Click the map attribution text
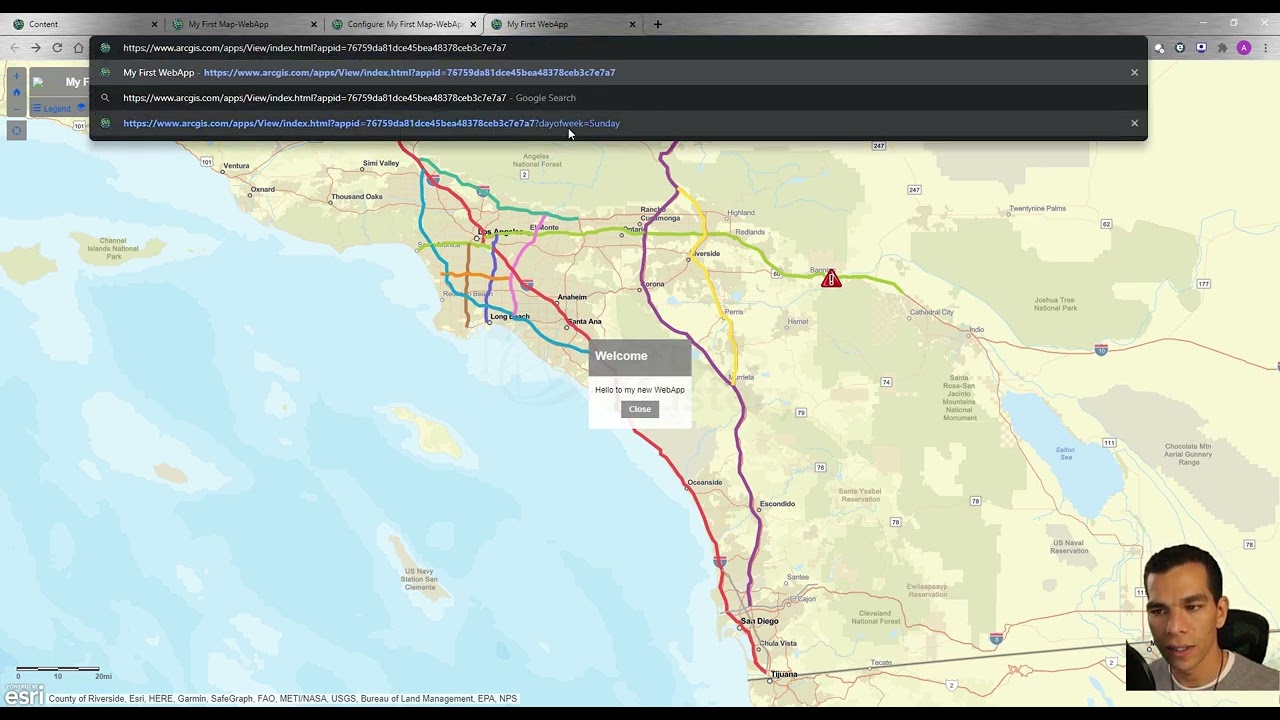 [x=283, y=699]
